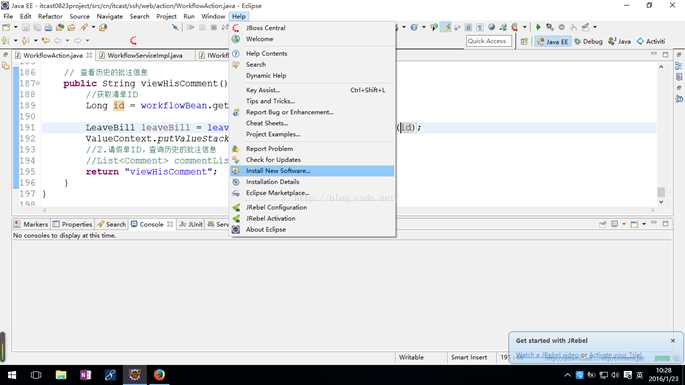Click the JRebel video activation link
Viewport: 685px width, 385px height.
[x=579, y=355]
